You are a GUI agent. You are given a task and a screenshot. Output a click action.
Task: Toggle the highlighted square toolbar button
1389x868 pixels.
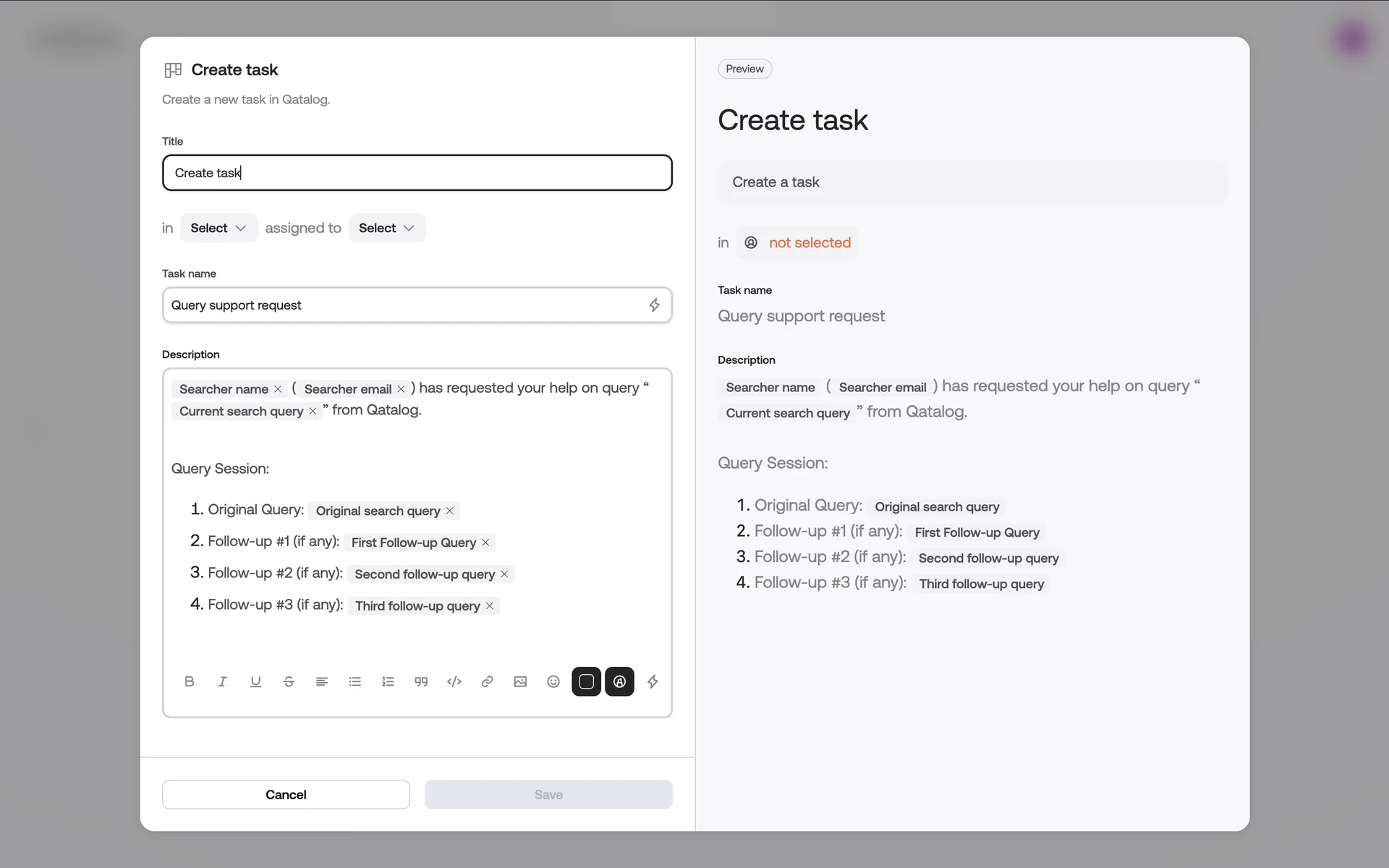click(x=586, y=681)
